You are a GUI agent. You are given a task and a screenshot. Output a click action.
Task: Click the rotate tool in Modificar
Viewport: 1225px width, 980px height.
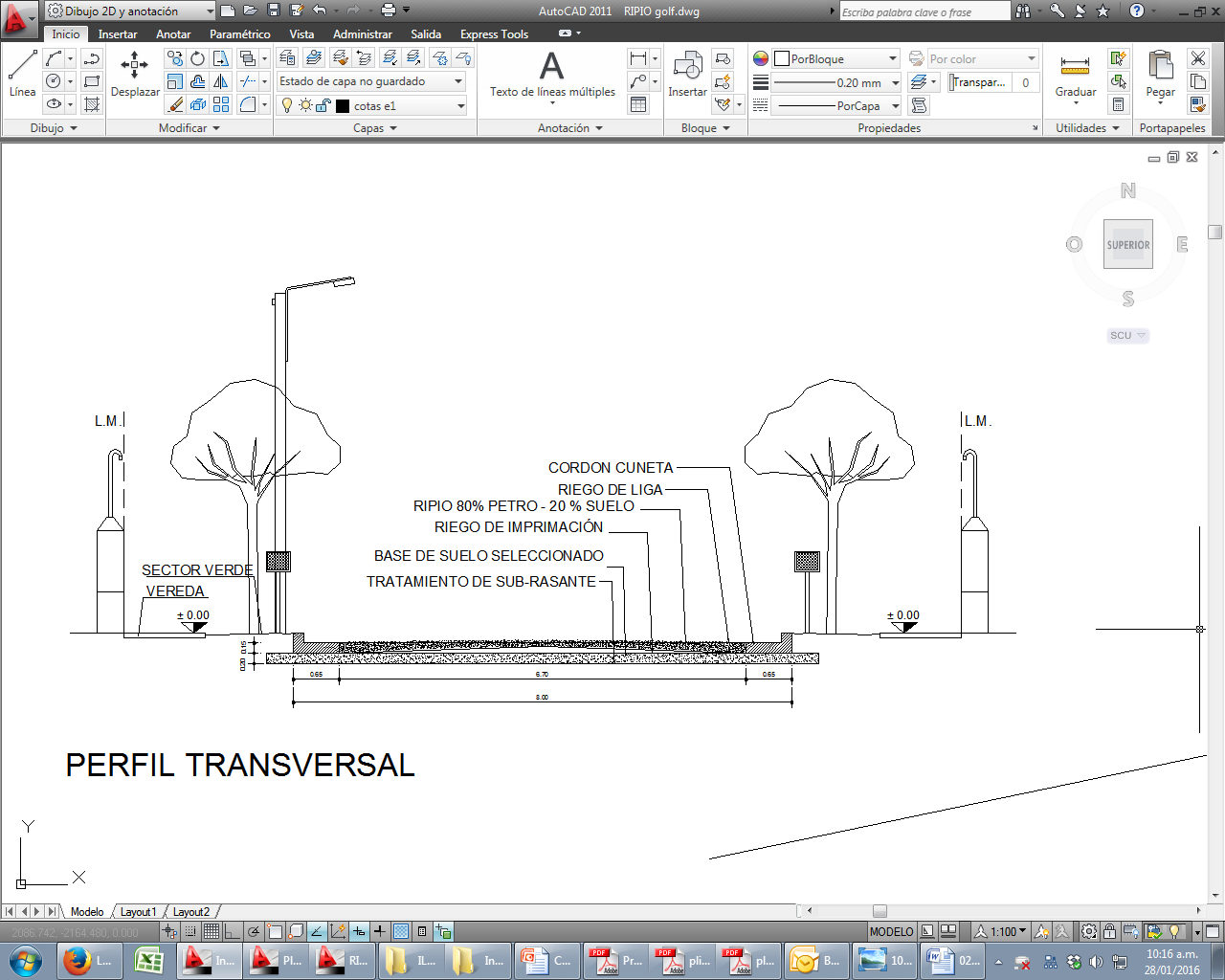click(197, 58)
